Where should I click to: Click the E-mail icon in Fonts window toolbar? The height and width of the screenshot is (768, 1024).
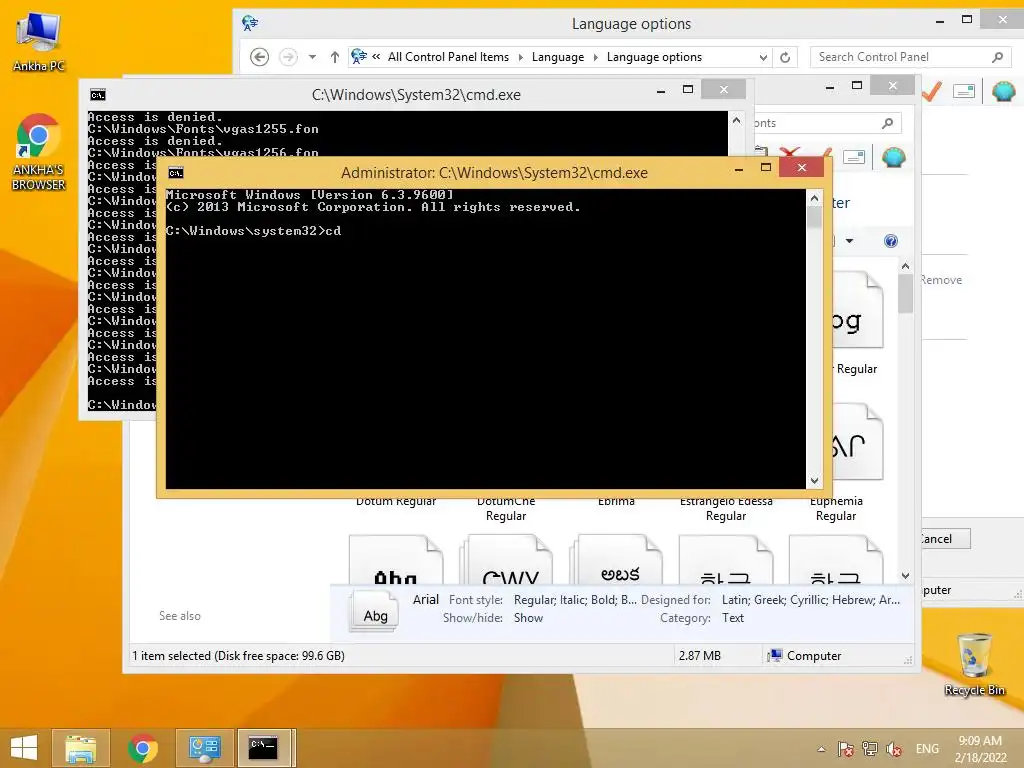point(854,157)
